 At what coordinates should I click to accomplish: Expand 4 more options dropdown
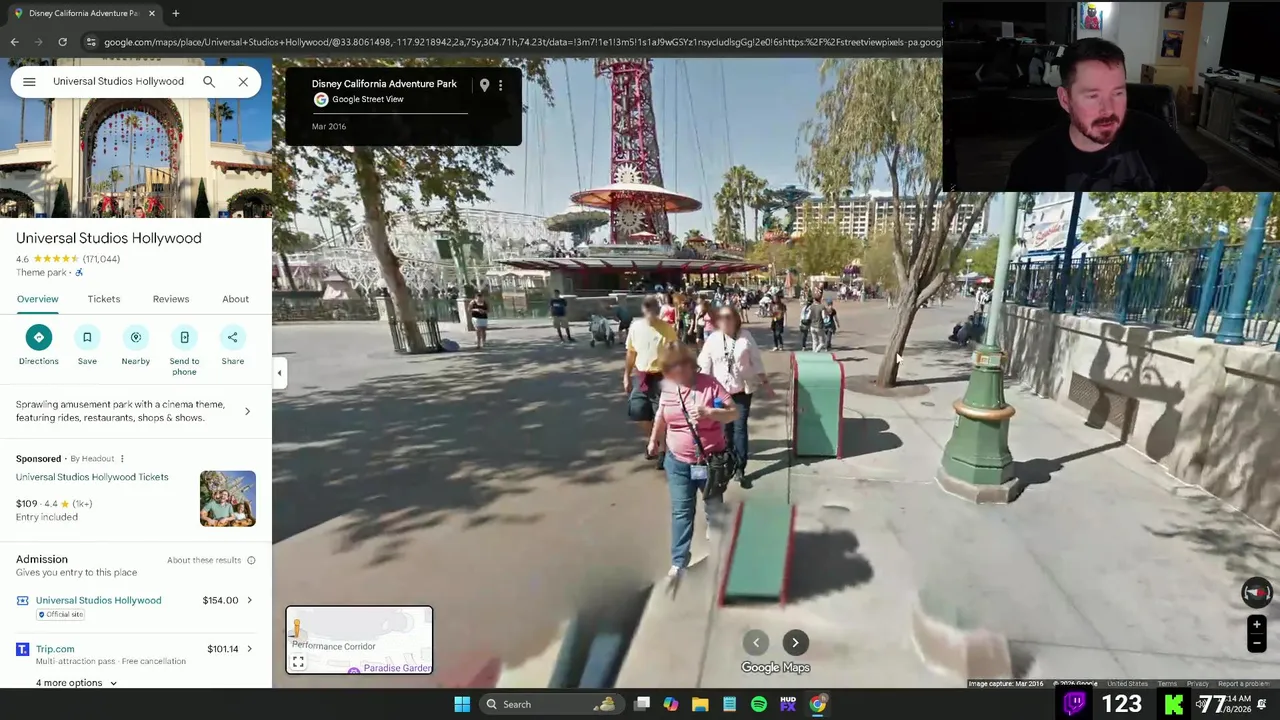76,683
